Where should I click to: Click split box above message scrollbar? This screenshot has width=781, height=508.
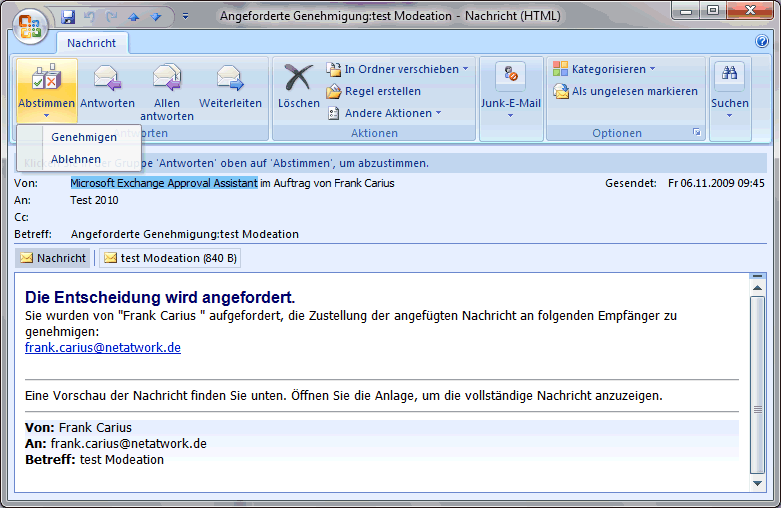tap(758, 276)
